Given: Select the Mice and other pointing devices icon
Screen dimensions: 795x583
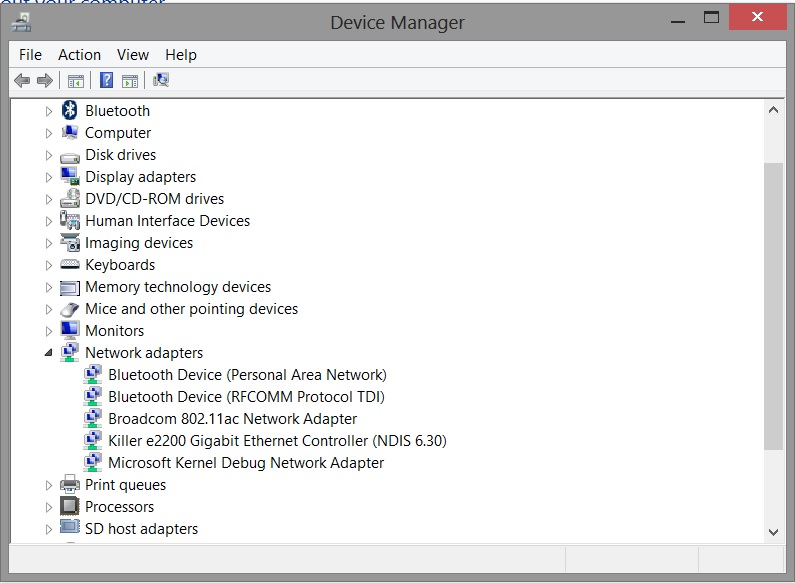Looking at the screenshot, I should pyautogui.click(x=70, y=309).
